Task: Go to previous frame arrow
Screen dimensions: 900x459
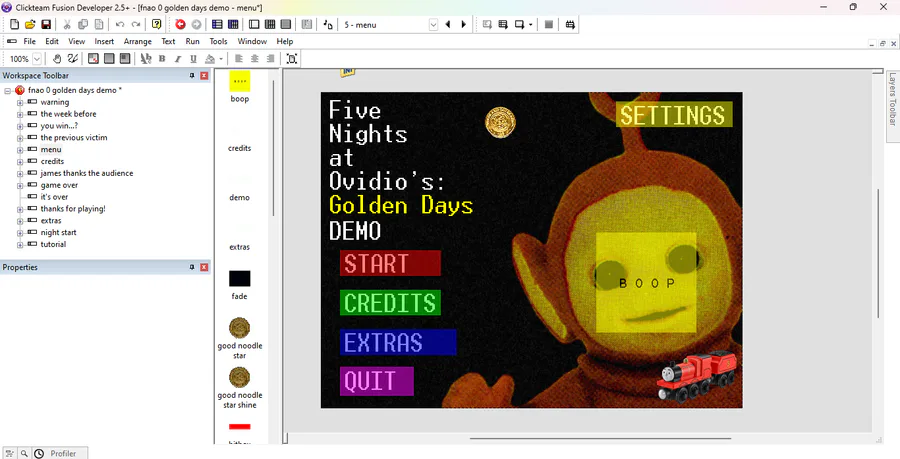Action: pyautogui.click(x=448, y=25)
